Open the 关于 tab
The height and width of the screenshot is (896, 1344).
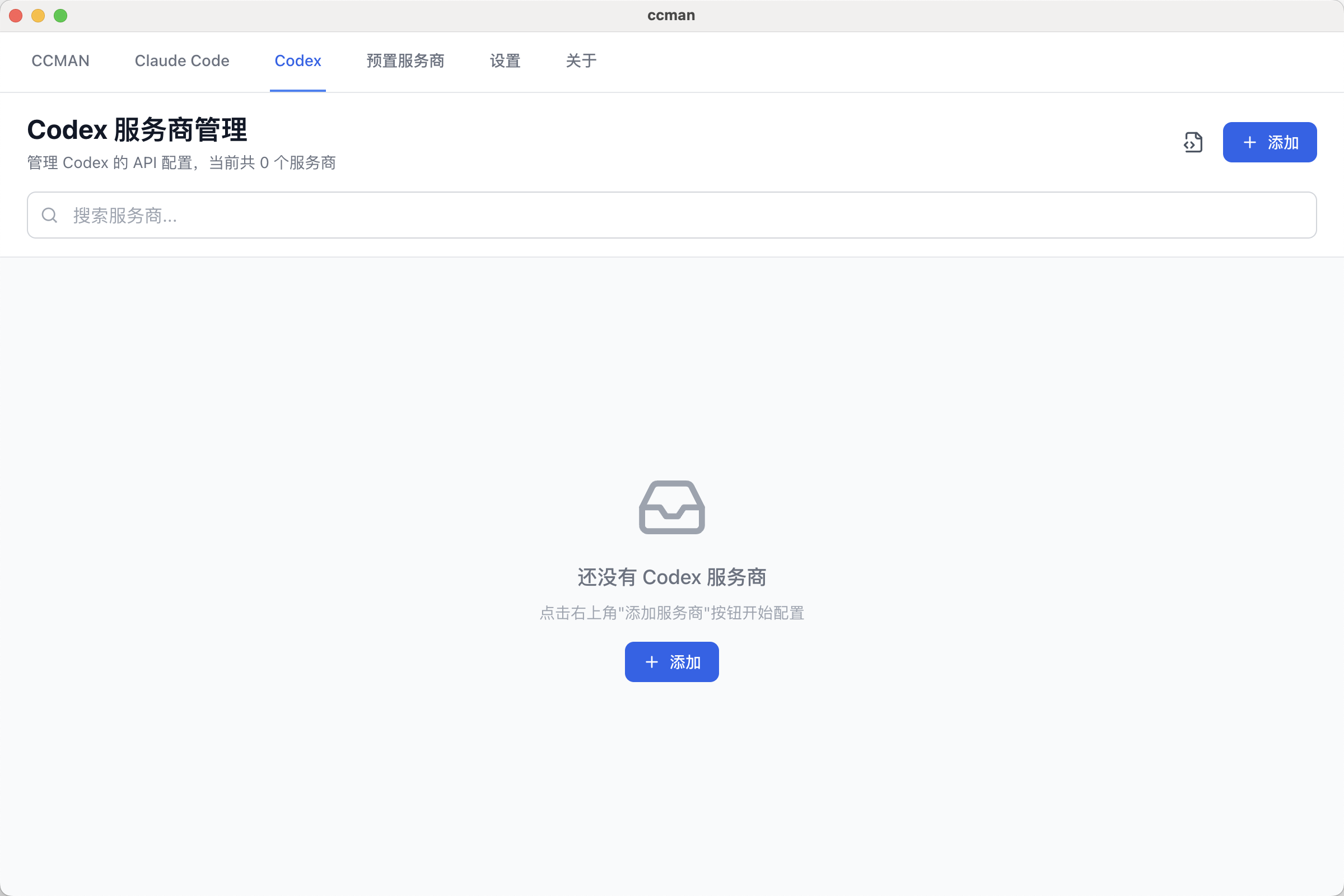click(581, 60)
